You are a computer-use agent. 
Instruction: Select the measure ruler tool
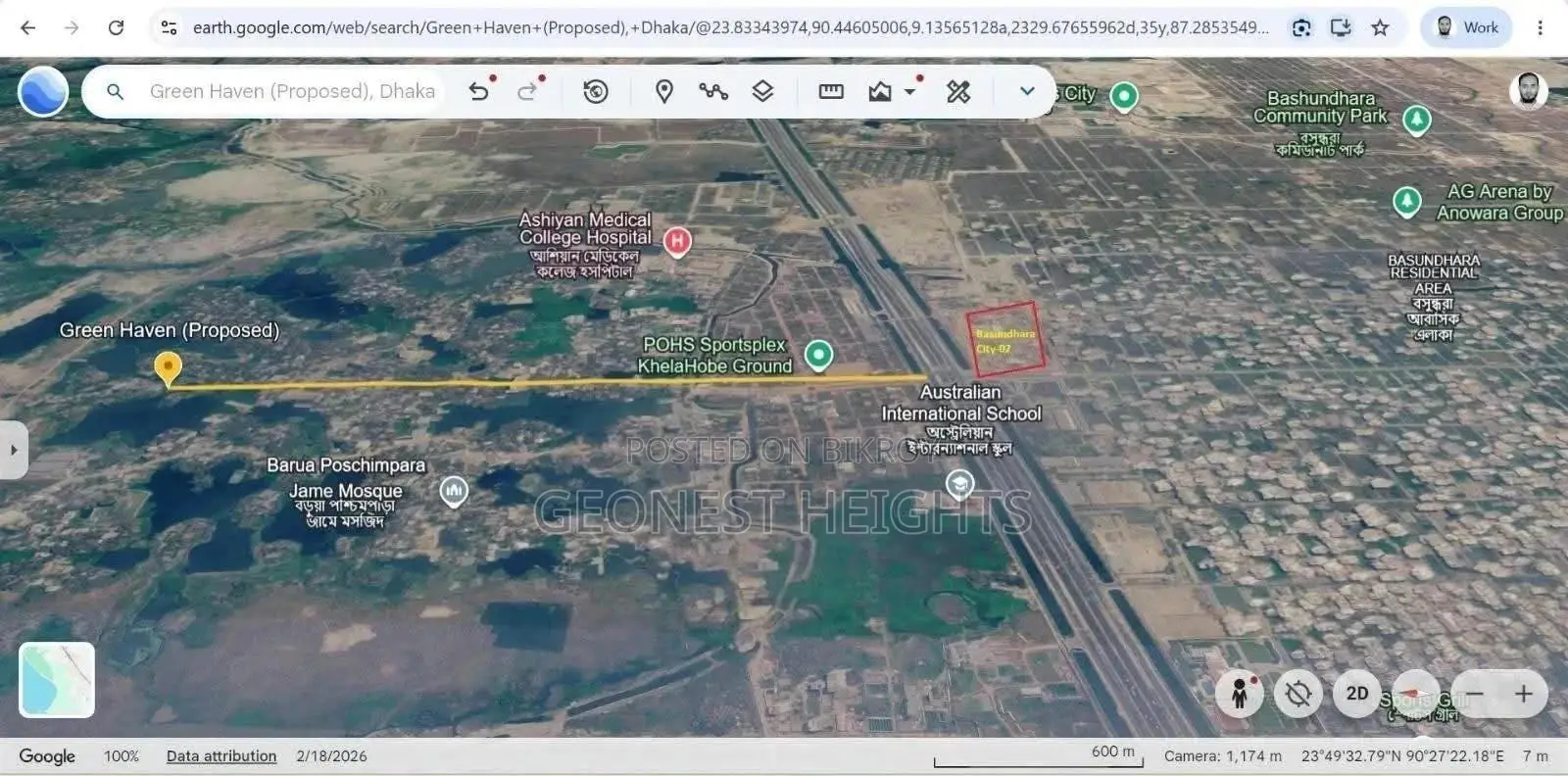(x=831, y=91)
